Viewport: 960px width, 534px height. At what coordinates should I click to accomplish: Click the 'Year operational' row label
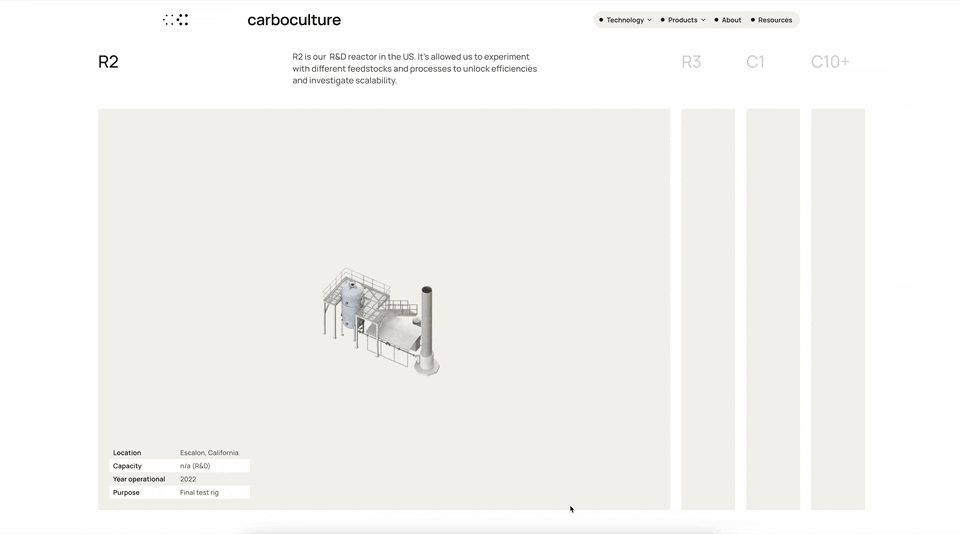(139, 479)
